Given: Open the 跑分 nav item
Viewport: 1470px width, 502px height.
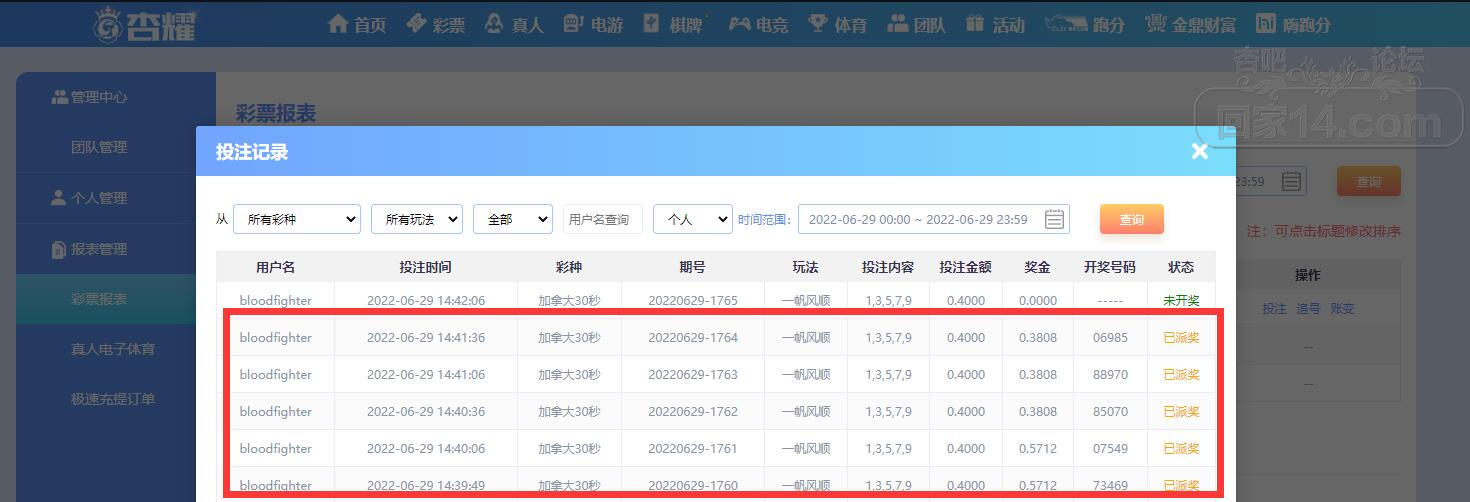Looking at the screenshot, I should point(1084,24).
